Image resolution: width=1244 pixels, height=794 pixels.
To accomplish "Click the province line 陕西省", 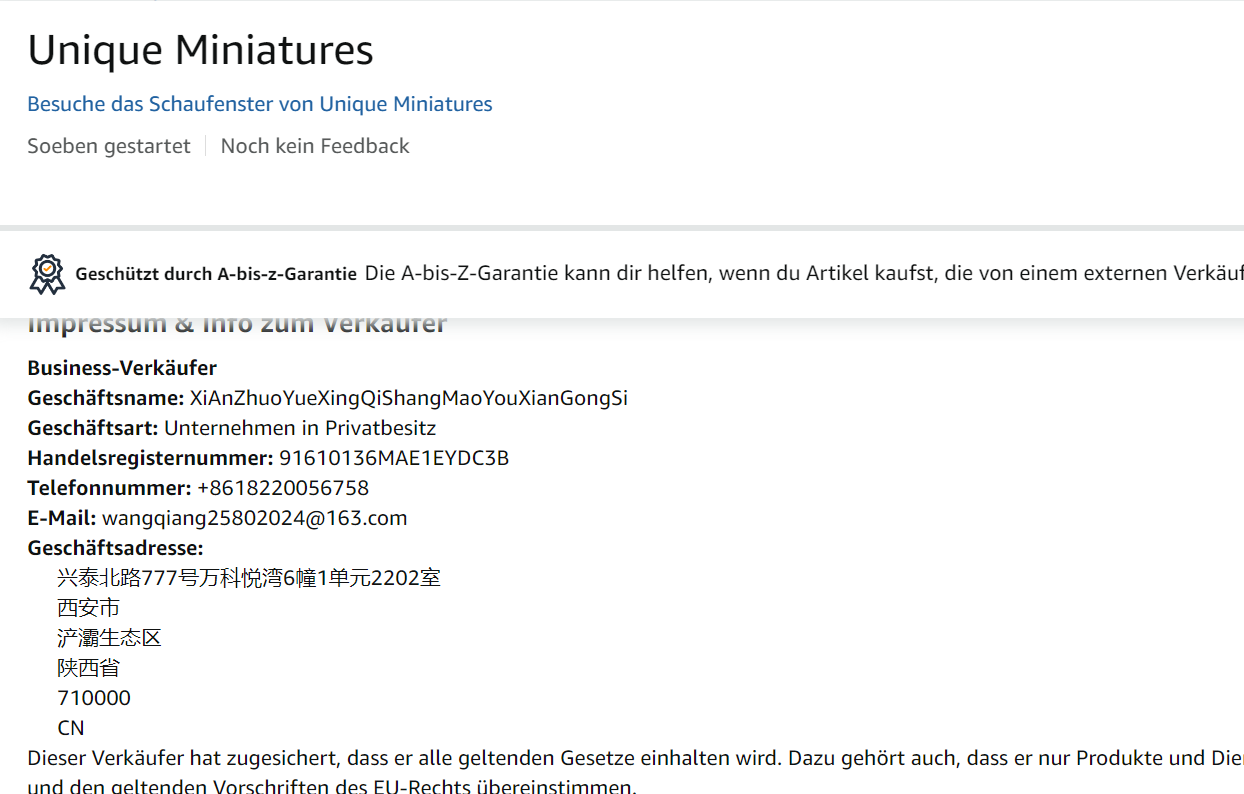I will coord(89,668).
